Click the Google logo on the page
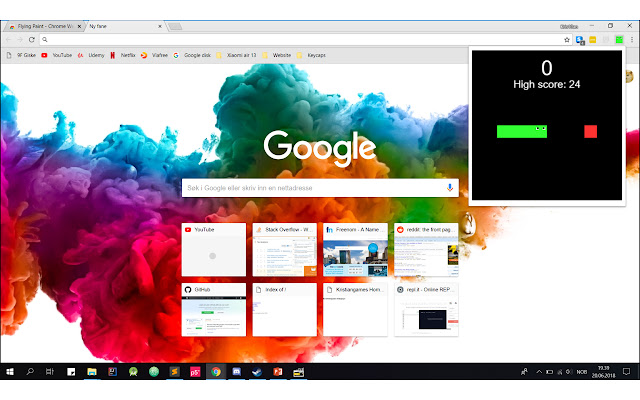 tap(320, 148)
